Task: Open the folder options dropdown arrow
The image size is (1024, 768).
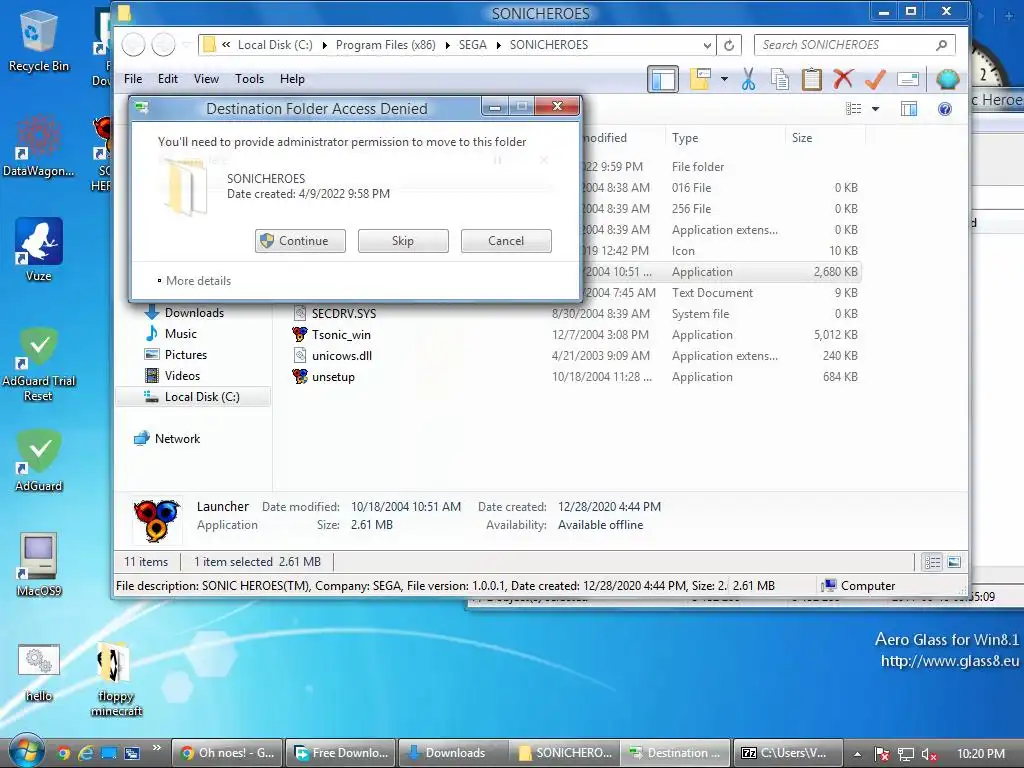Action: [x=724, y=79]
